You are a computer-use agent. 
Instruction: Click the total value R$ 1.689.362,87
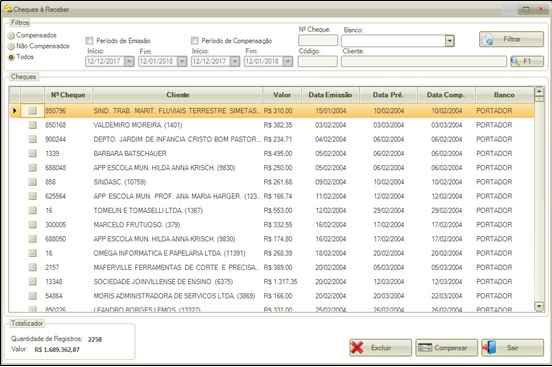(57, 350)
